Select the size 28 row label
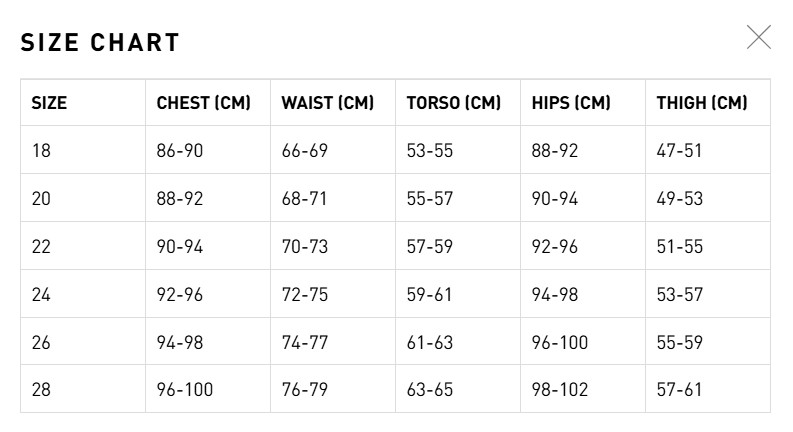The width and height of the screenshot is (793, 432). click(x=41, y=390)
